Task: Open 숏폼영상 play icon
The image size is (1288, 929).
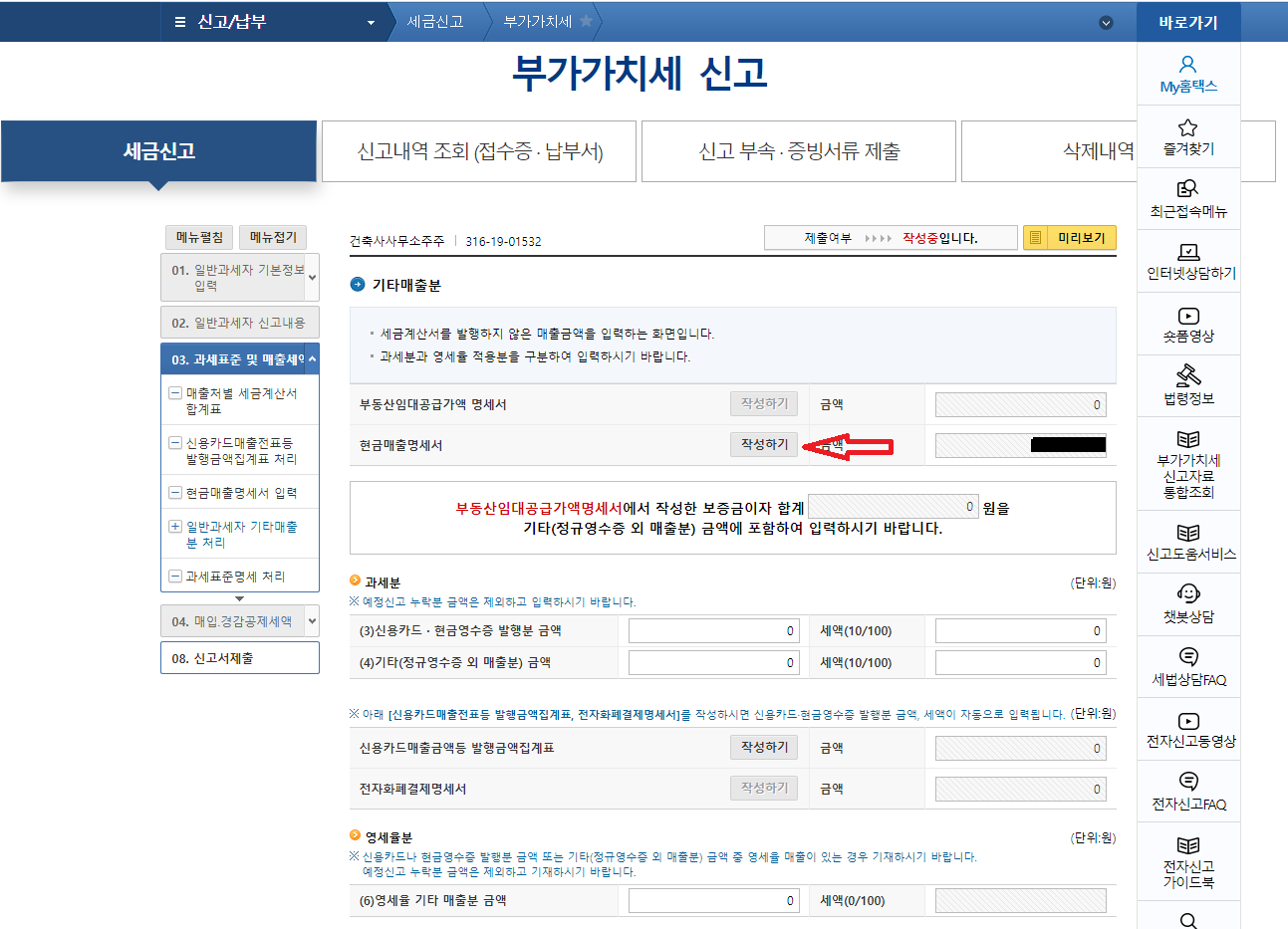Action: (x=1188, y=316)
